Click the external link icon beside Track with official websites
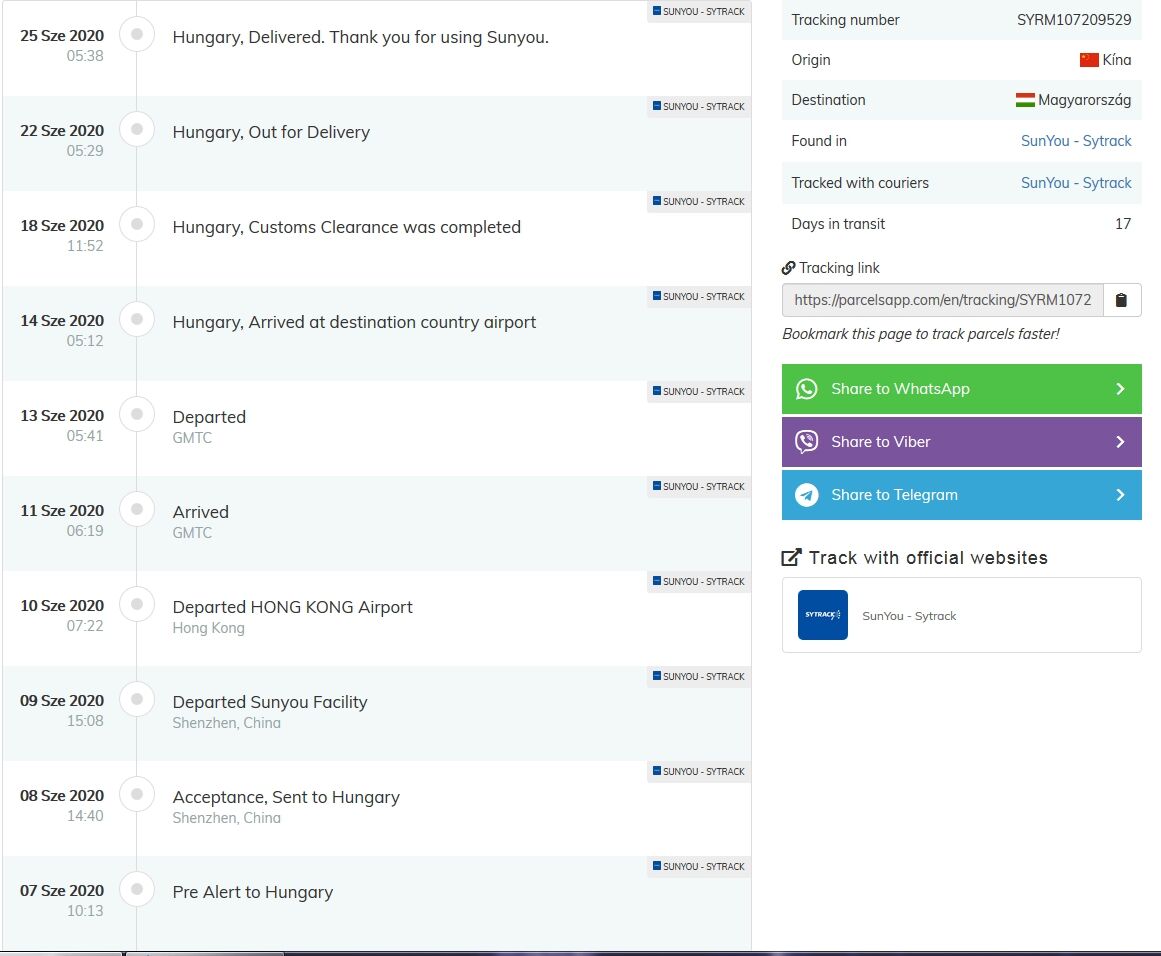This screenshot has width=1161, height=956. [x=792, y=558]
